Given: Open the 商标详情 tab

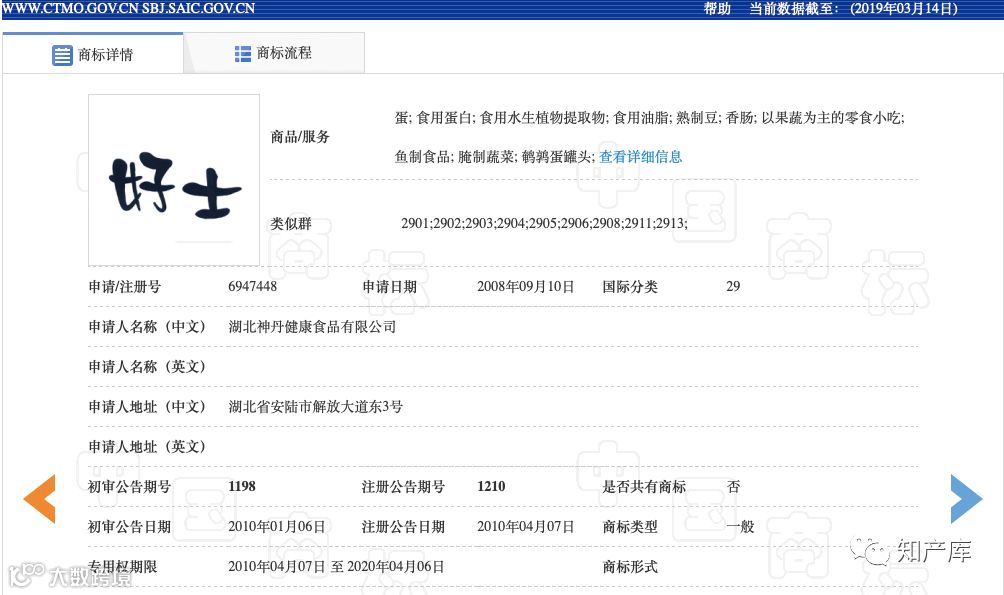Looking at the screenshot, I should click(x=93, y=54).
